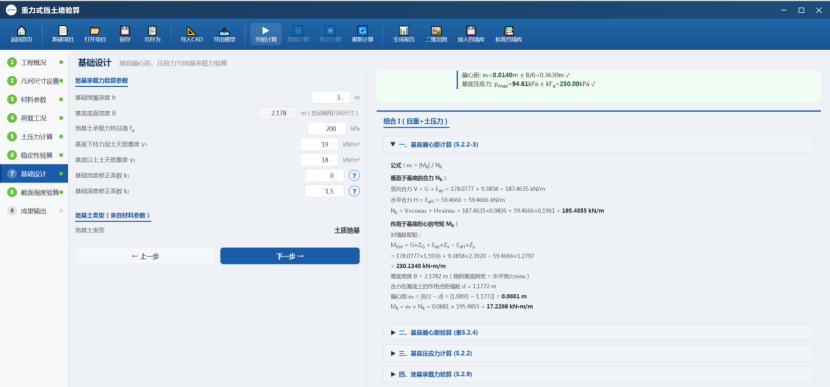Click help icon beside 基础深度修正系数 k₂
Viewport: 830px width, 387px height.
pos(355,191)
